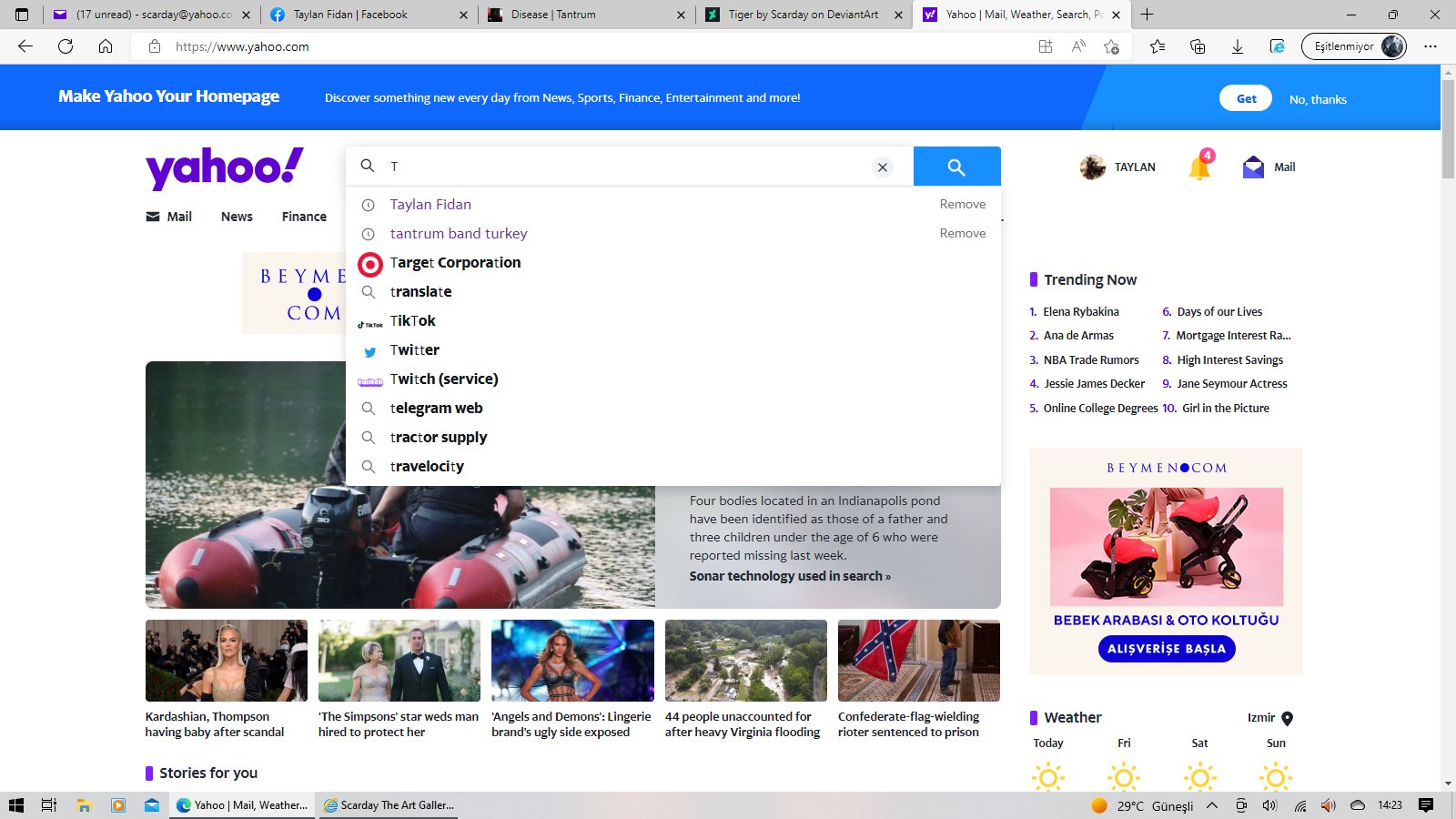Image resolution: width=1456 pixels, height=819 pixels.
Task: Open Mail app in taskbar
Action: point(152,805)
